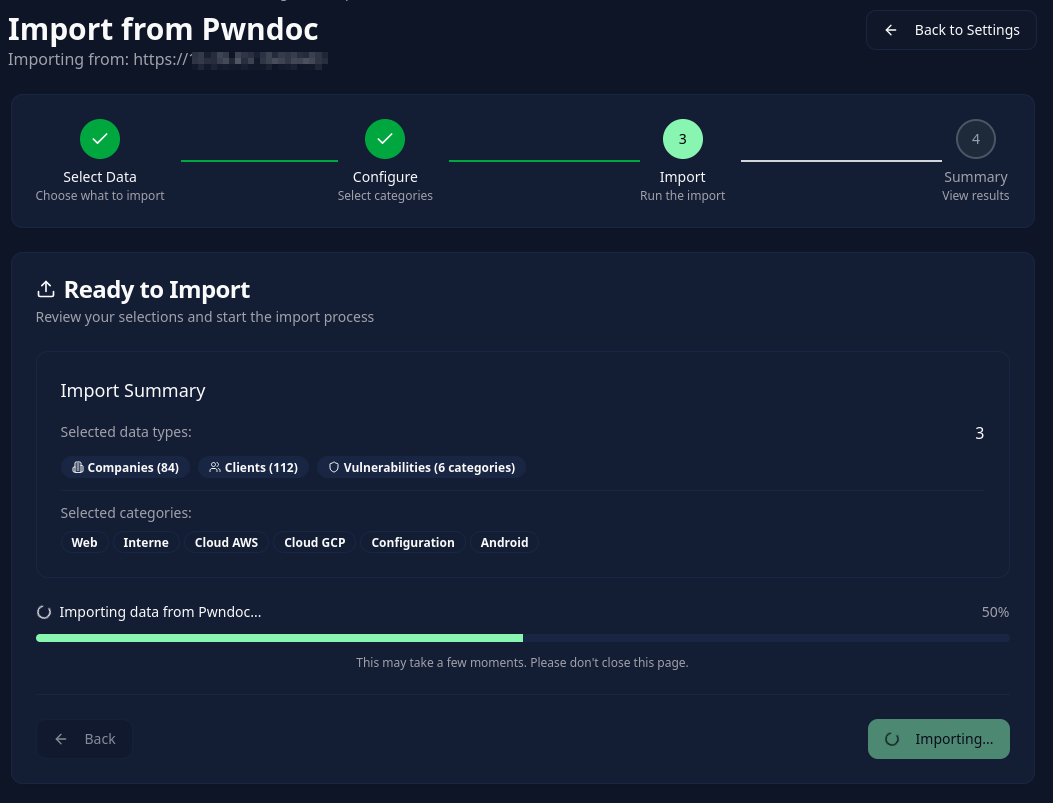Click the arrow icon in Back to Settings

coord(890,30)
